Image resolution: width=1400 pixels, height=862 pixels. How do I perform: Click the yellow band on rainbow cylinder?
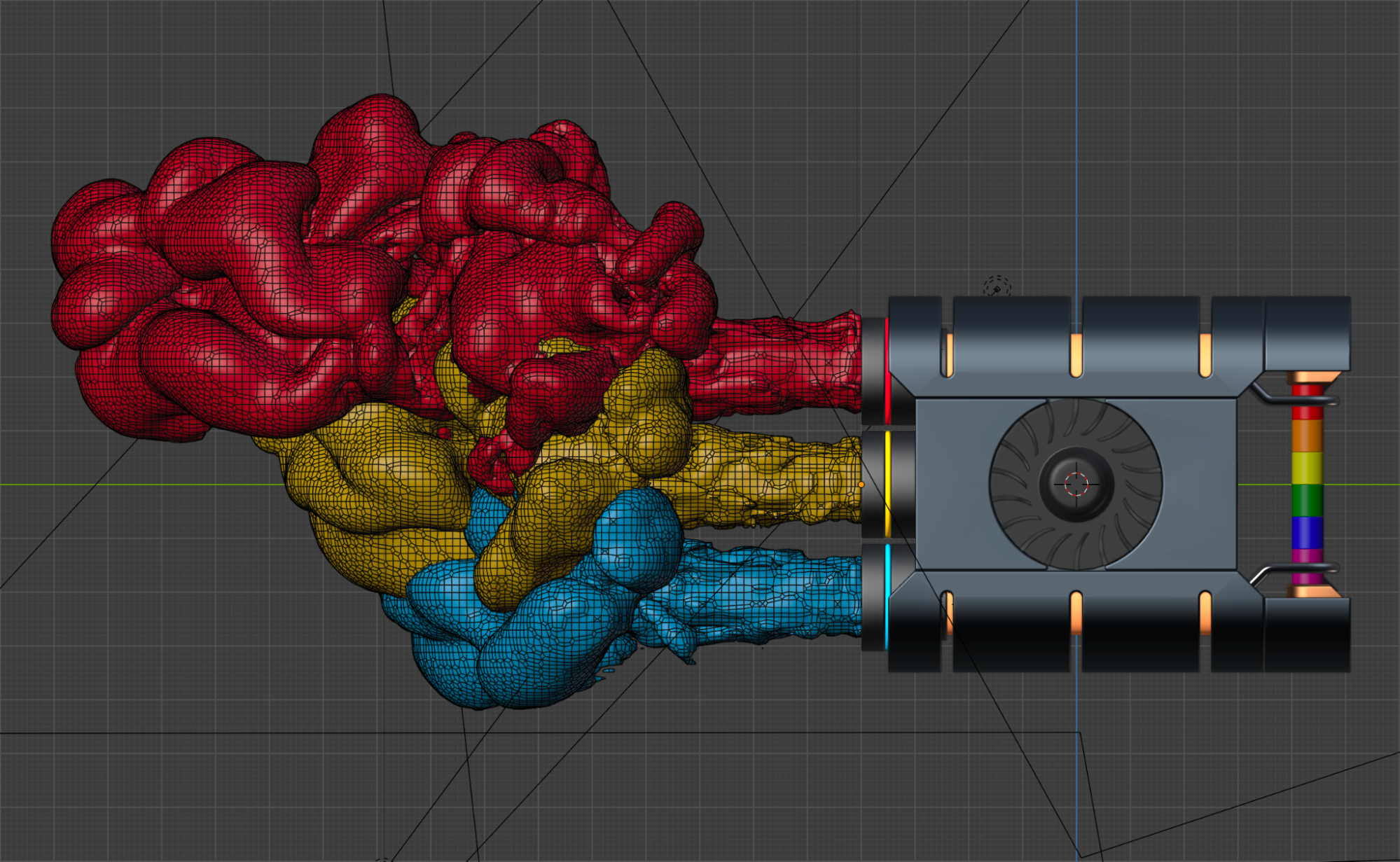click(1307, 468)
